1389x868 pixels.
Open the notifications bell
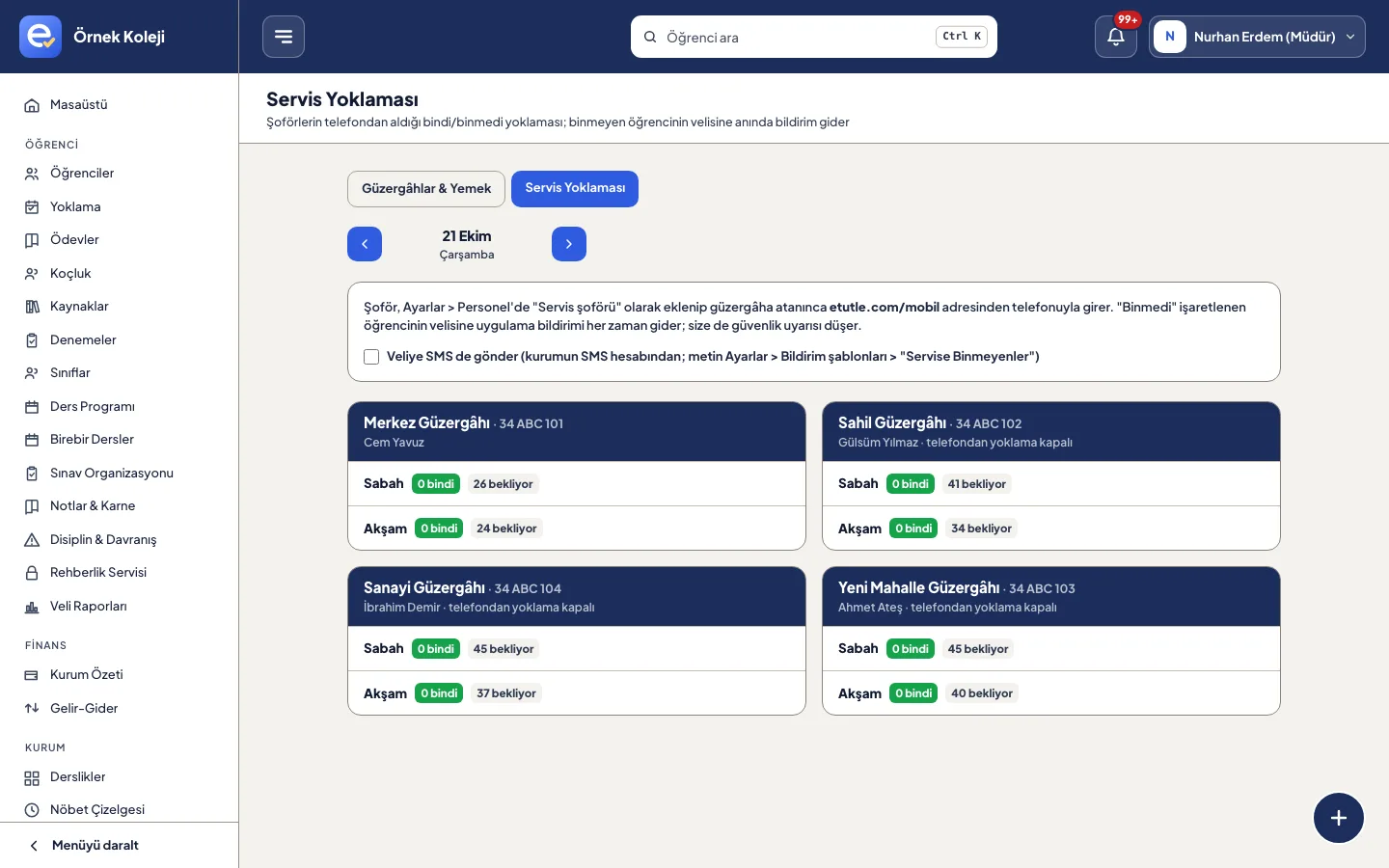point(1116,37)
